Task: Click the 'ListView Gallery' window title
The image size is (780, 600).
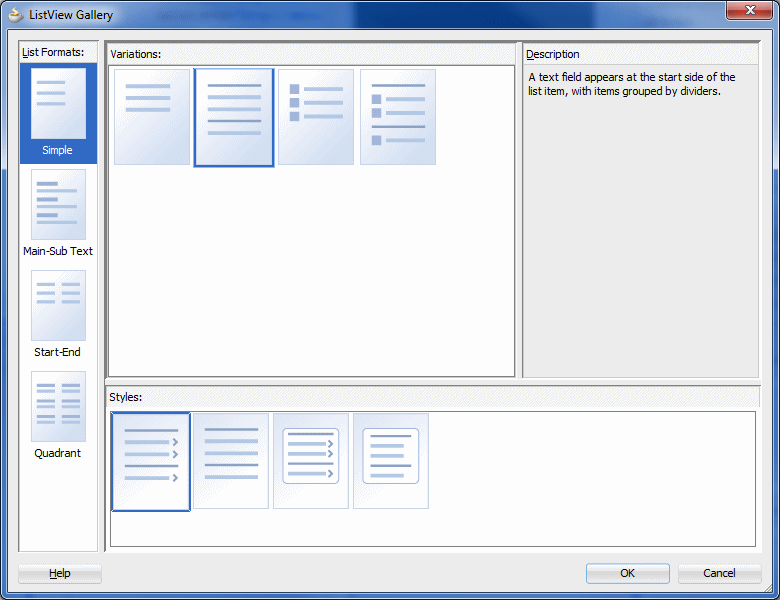Action: tap(71, 15)
